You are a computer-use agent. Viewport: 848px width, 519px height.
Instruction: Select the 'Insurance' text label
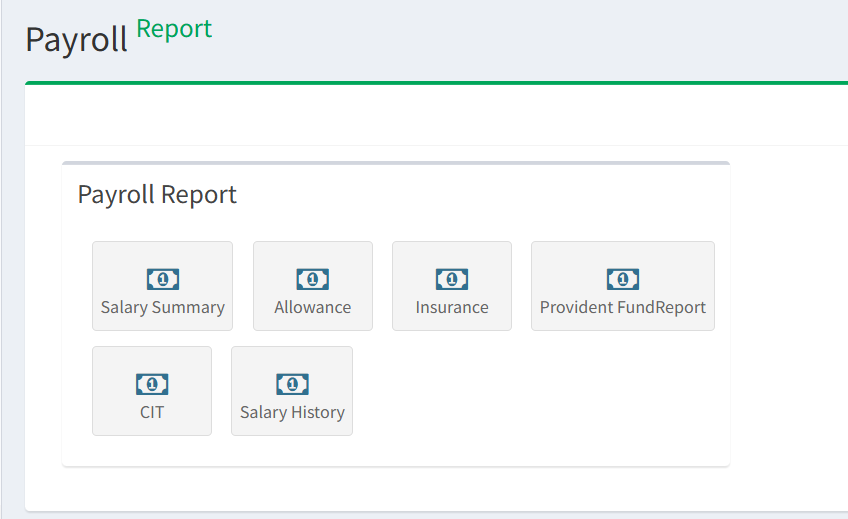[x=452, y=308]
